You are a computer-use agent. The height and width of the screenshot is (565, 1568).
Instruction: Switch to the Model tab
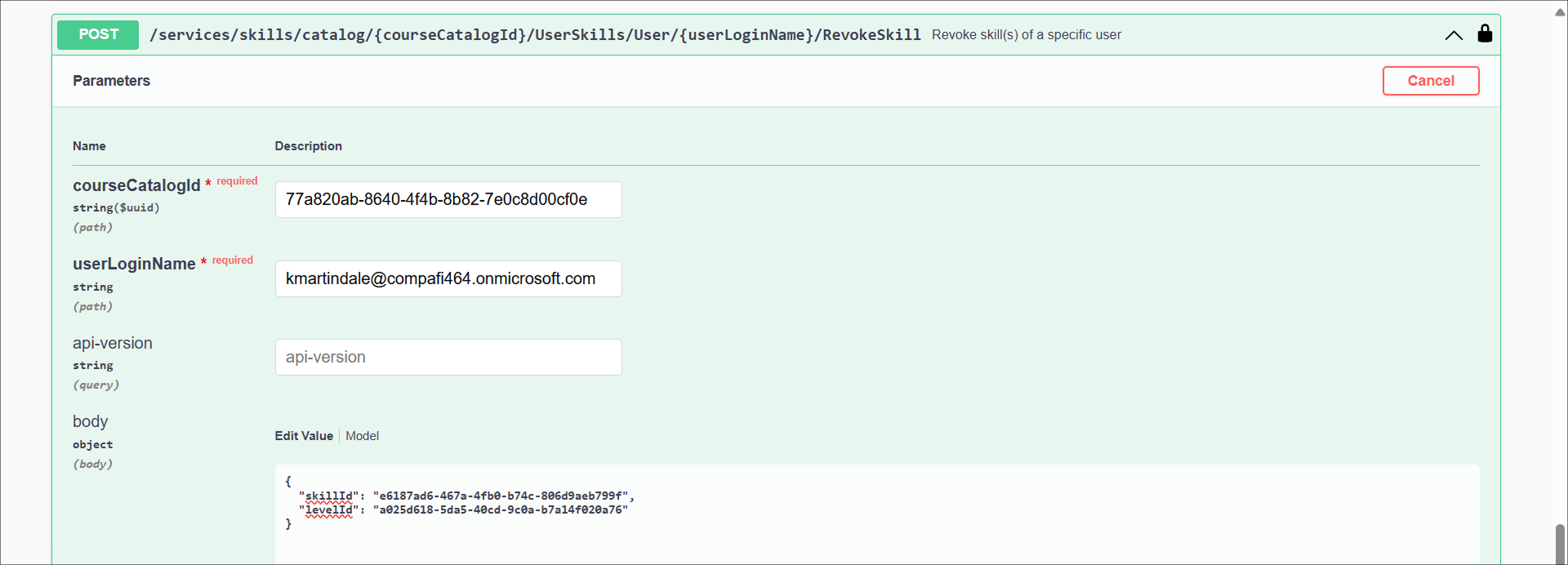362,436
